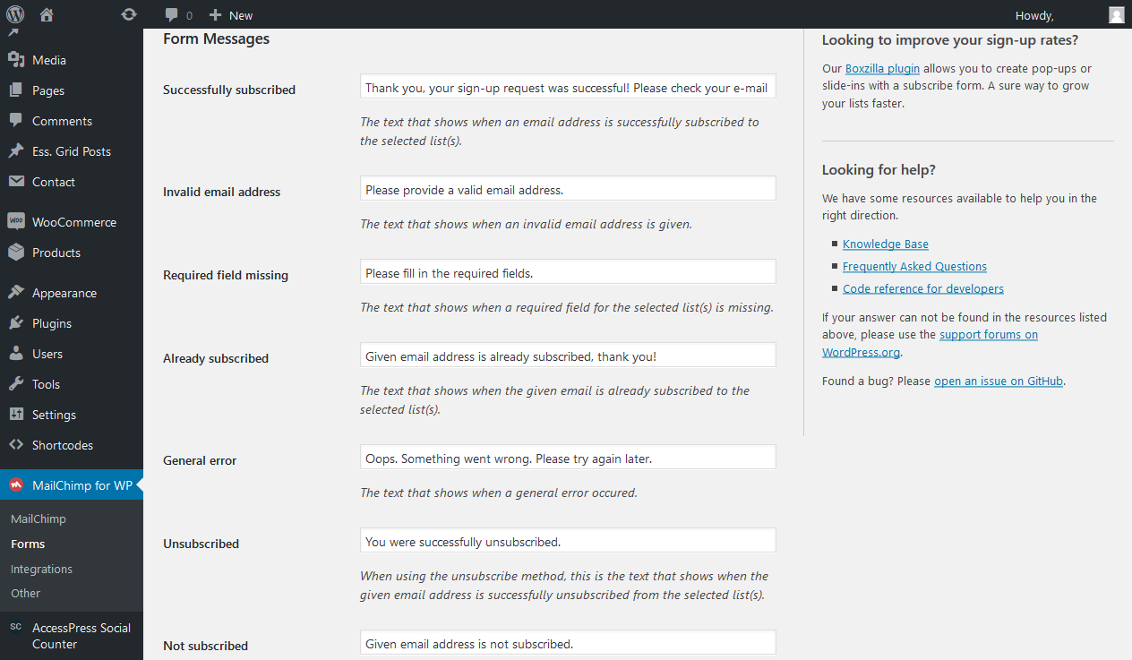The image size is (1132, 660).
Task: Open Frequently Asked Questions link
Action: click(x=914, y=266)
